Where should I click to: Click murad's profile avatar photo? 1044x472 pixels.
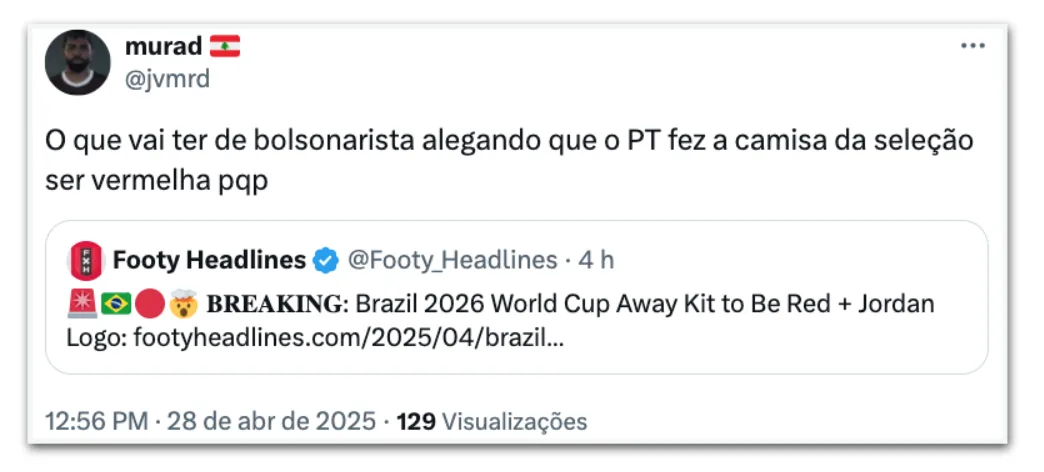pos(78,62)
